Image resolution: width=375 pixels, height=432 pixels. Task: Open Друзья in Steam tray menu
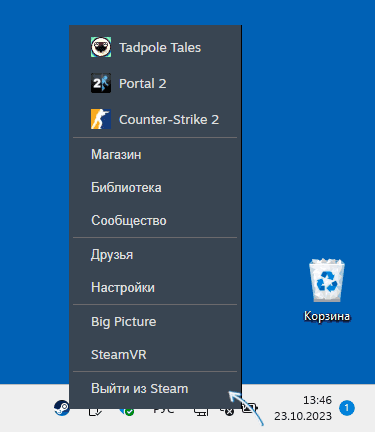[155, 255]
